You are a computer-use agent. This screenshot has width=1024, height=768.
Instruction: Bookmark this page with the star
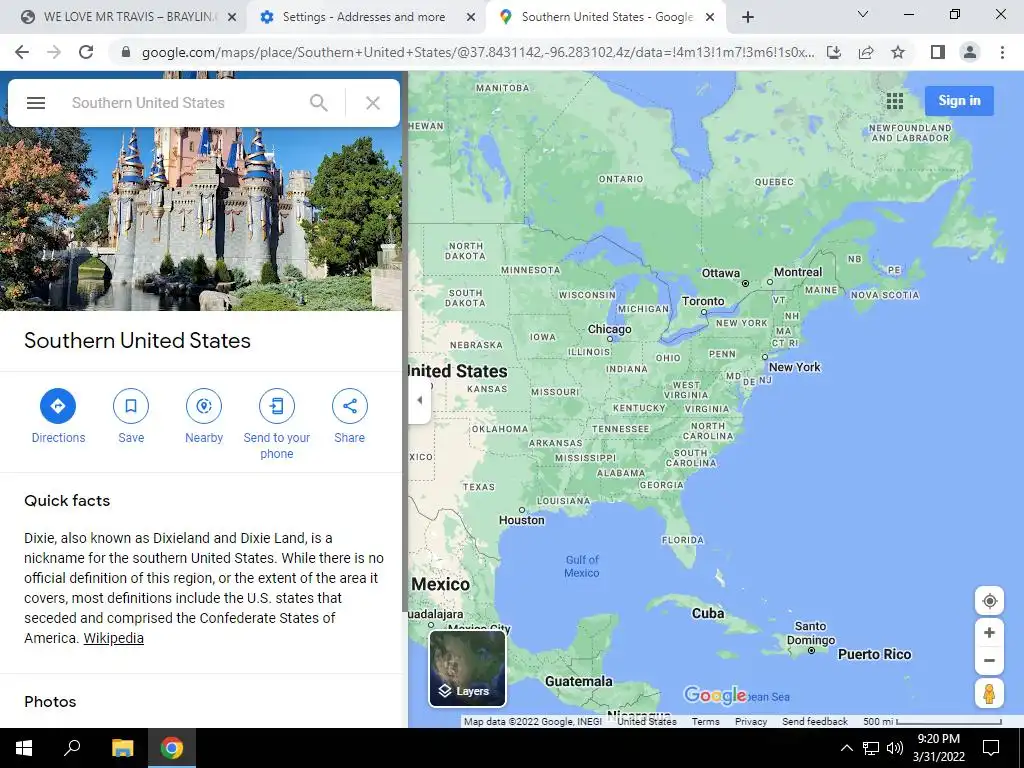coord(898,52)
